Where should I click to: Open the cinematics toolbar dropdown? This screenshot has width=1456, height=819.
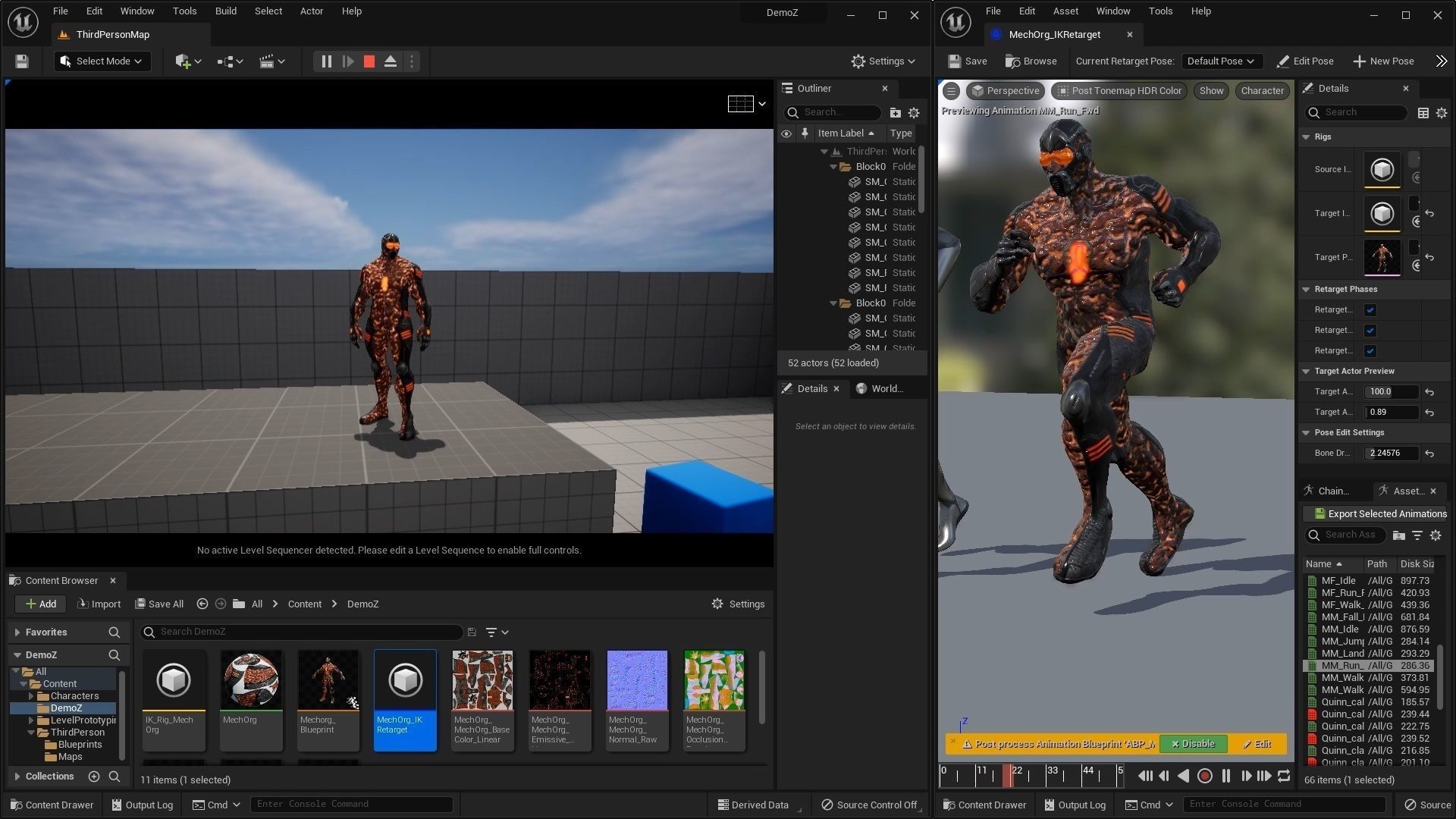point(271,61)
